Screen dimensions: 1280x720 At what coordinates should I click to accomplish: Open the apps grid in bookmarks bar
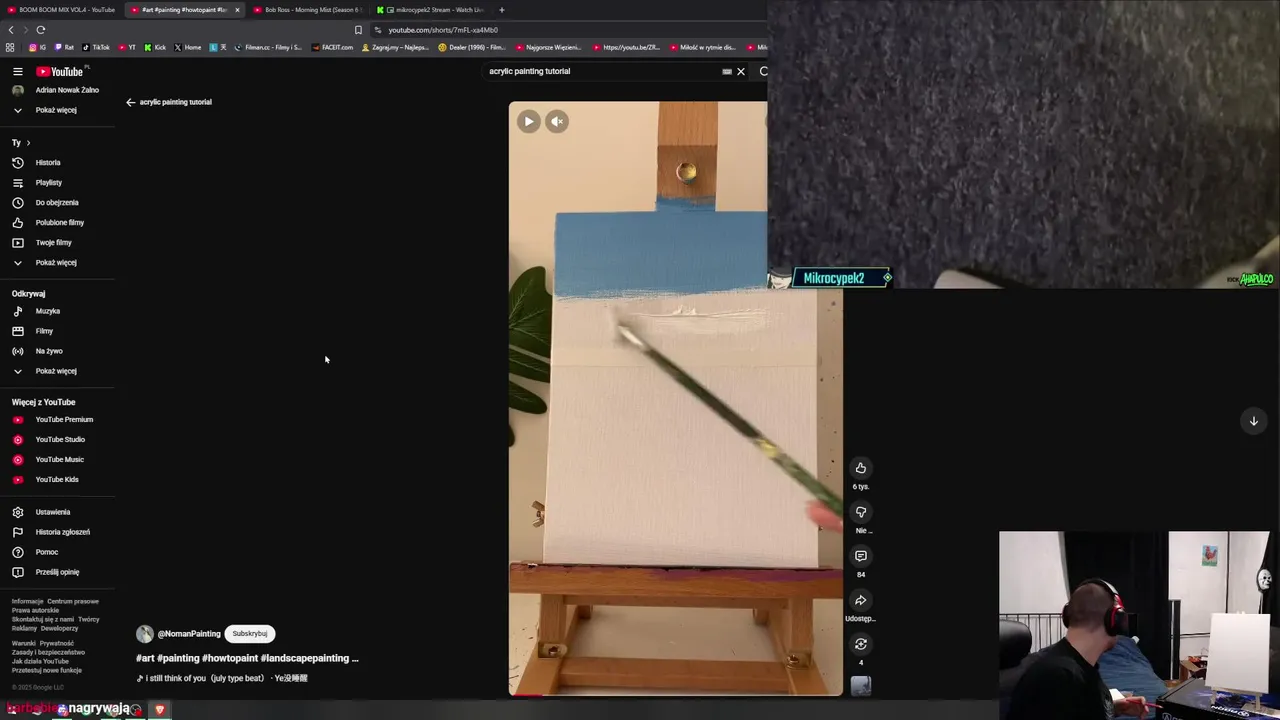tap(10, 47)
